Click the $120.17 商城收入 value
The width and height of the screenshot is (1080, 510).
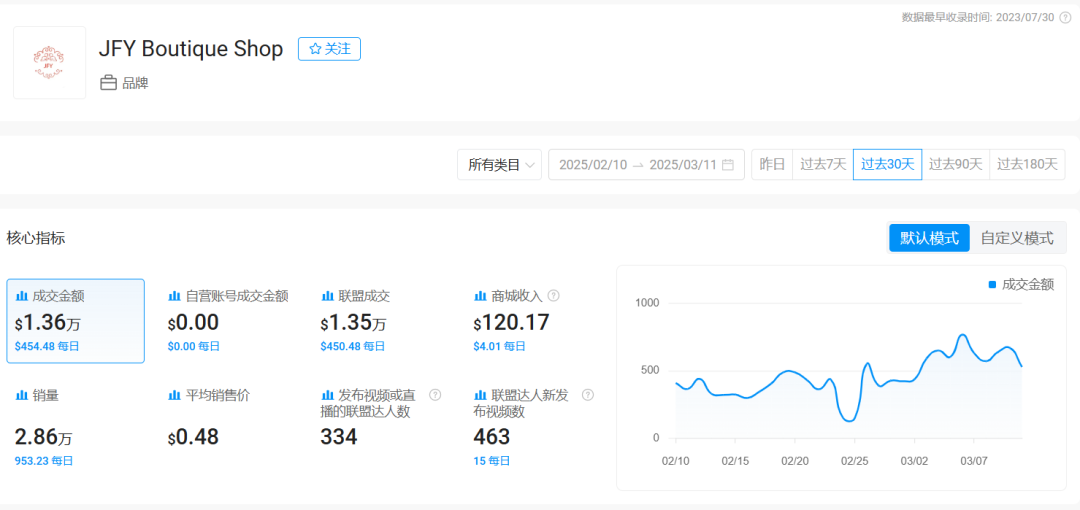511,323
